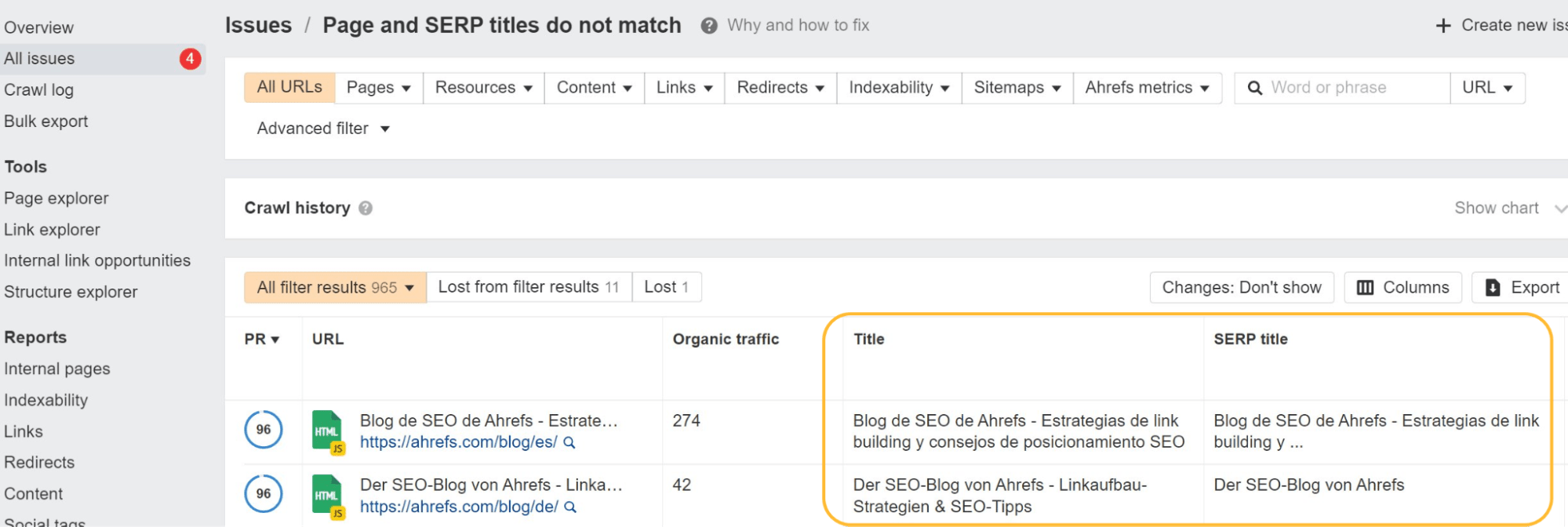Open the Columns picker
1568x527 pixels.
(1402, 287)
